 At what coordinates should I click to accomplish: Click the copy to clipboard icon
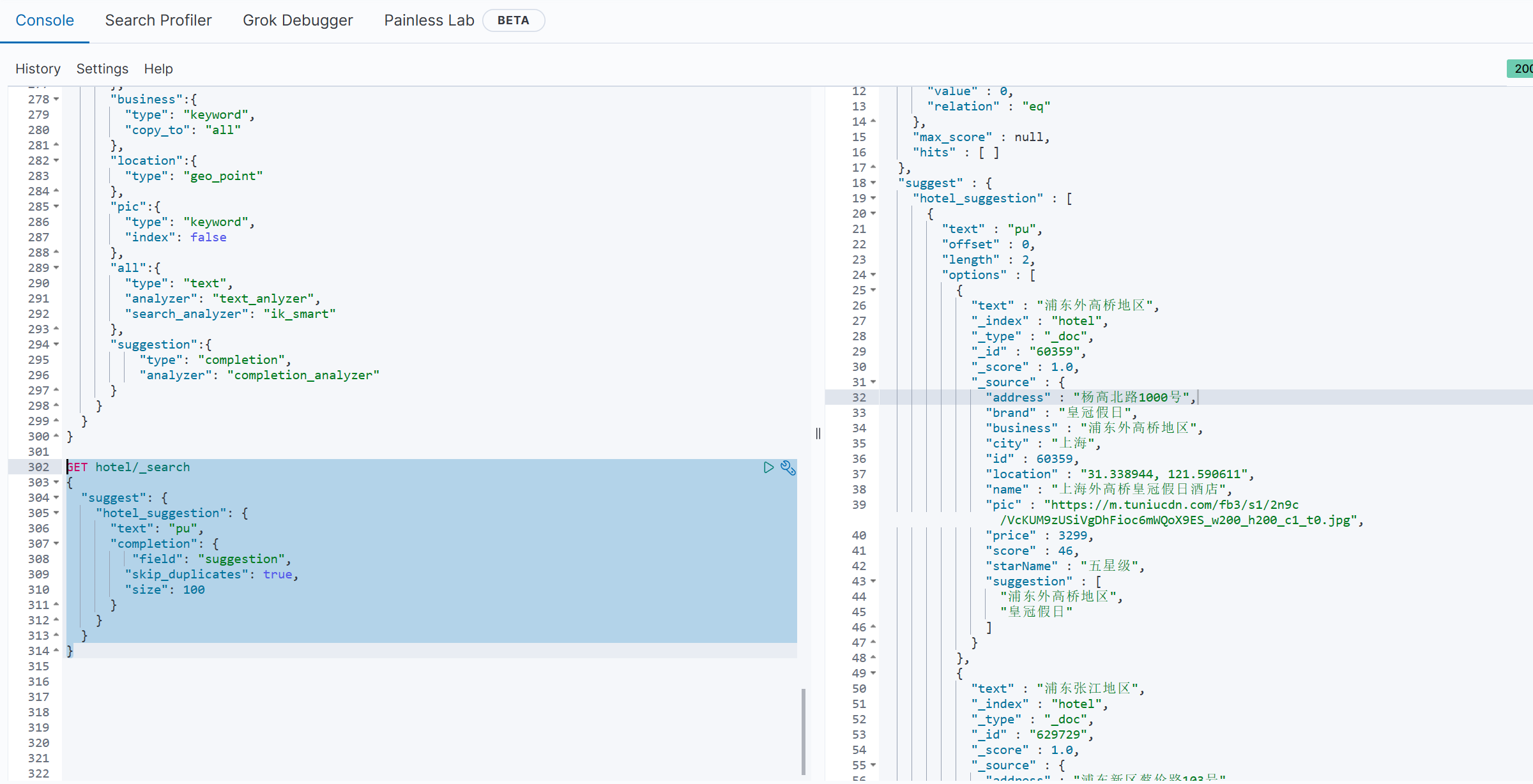coord(789,467)
